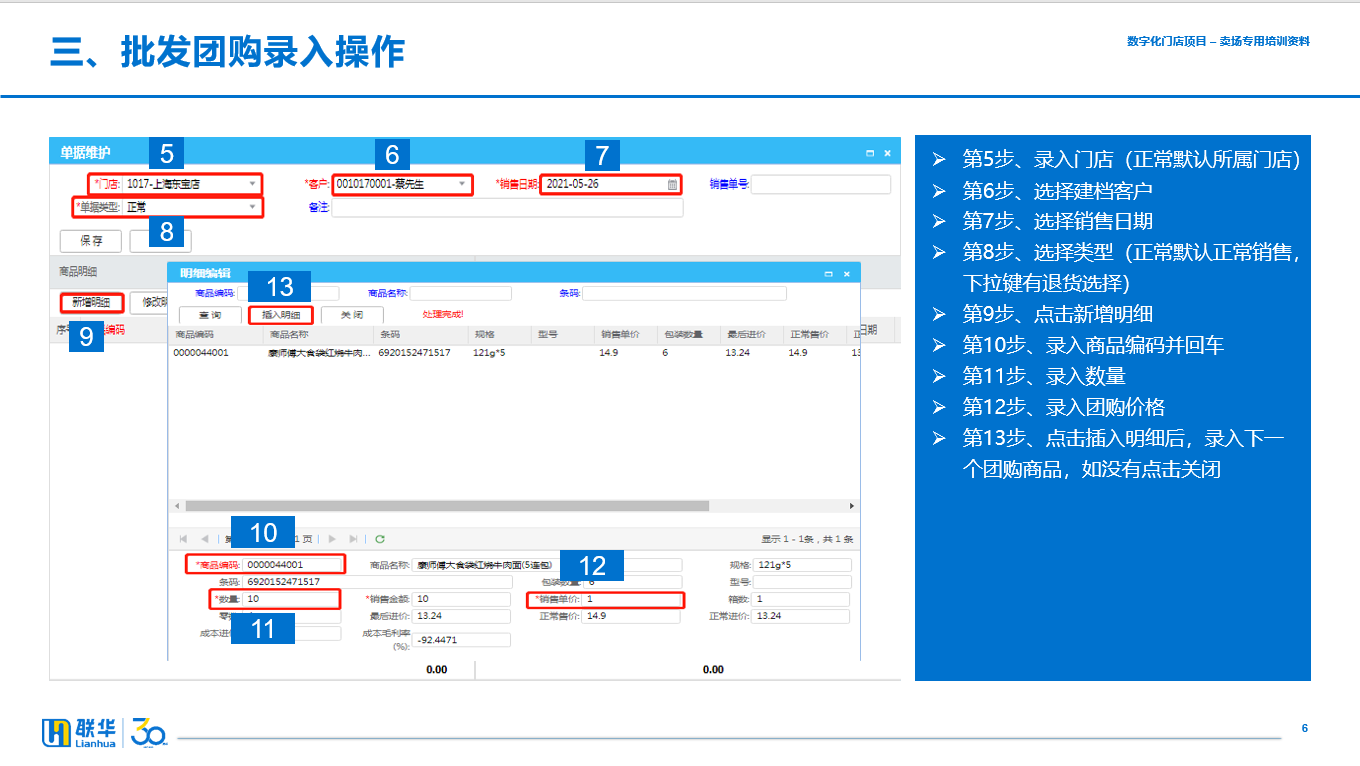Click the 正常进价 form field
This screenshot has width=1360, height=766.
(x=801, y=616)
